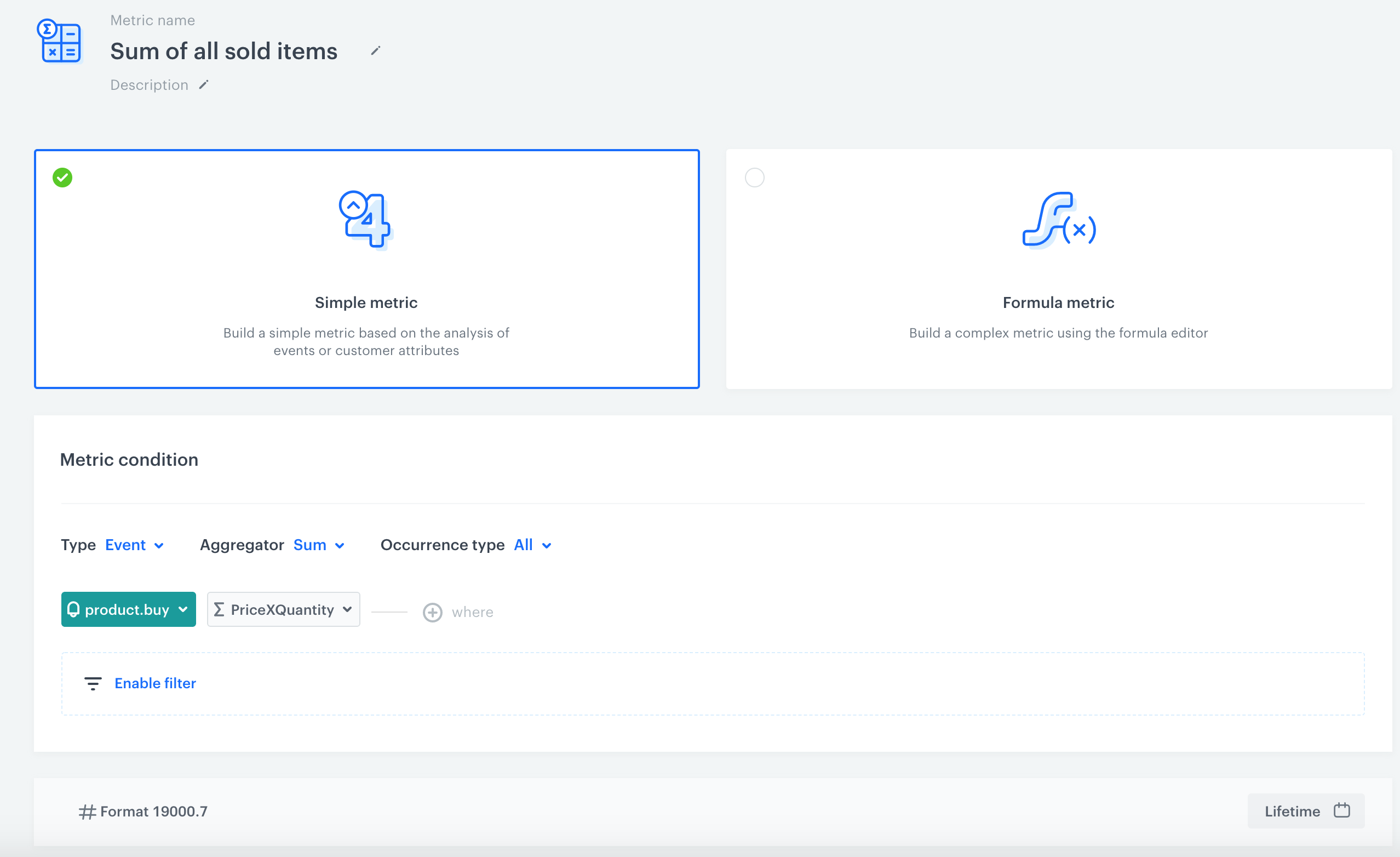Click the Lifetime date range button

pyautogui.click(x=1293, y=811)
